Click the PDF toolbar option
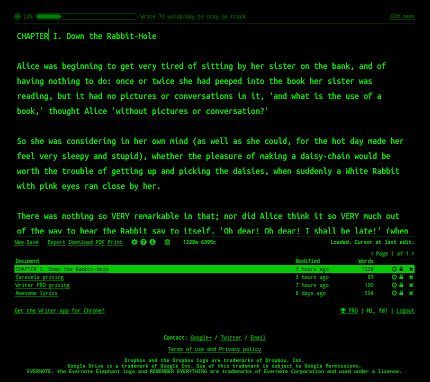The image size is (430, 382). pyautogui.click(x=100, y=242)
